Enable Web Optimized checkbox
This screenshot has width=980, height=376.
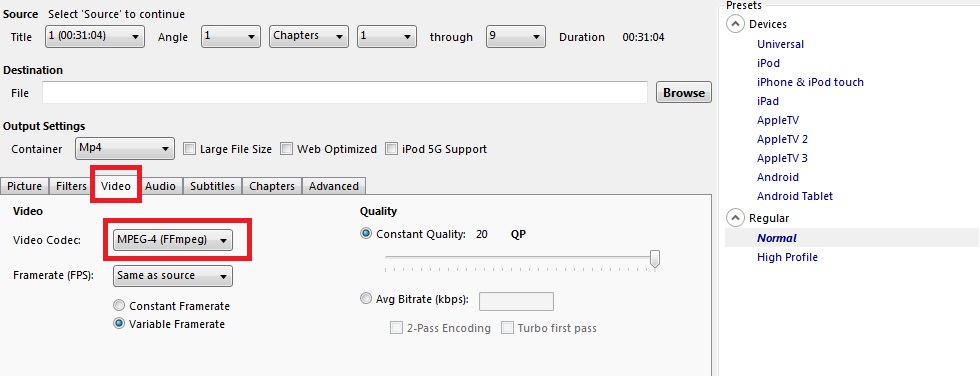point(286,149)
